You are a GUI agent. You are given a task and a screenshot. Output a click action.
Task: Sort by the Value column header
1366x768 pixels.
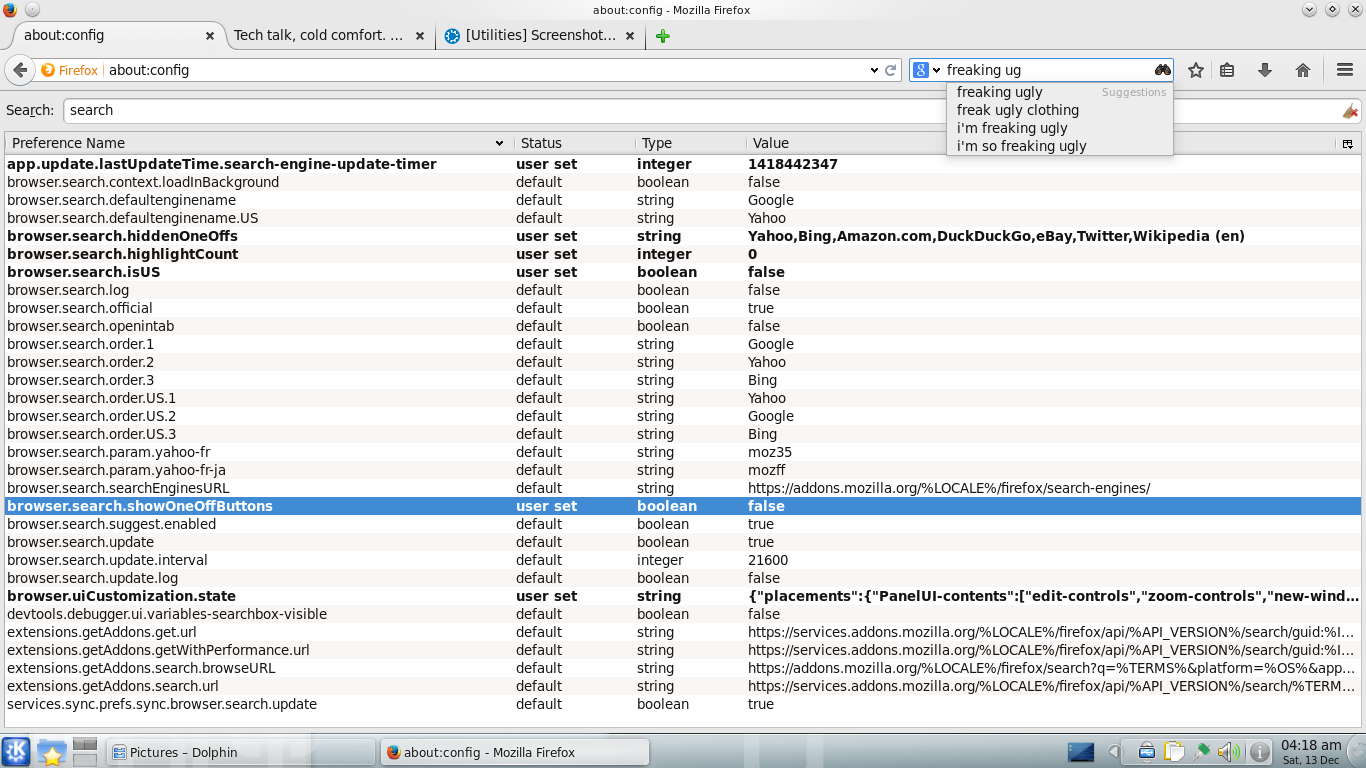coord(1040,143)
